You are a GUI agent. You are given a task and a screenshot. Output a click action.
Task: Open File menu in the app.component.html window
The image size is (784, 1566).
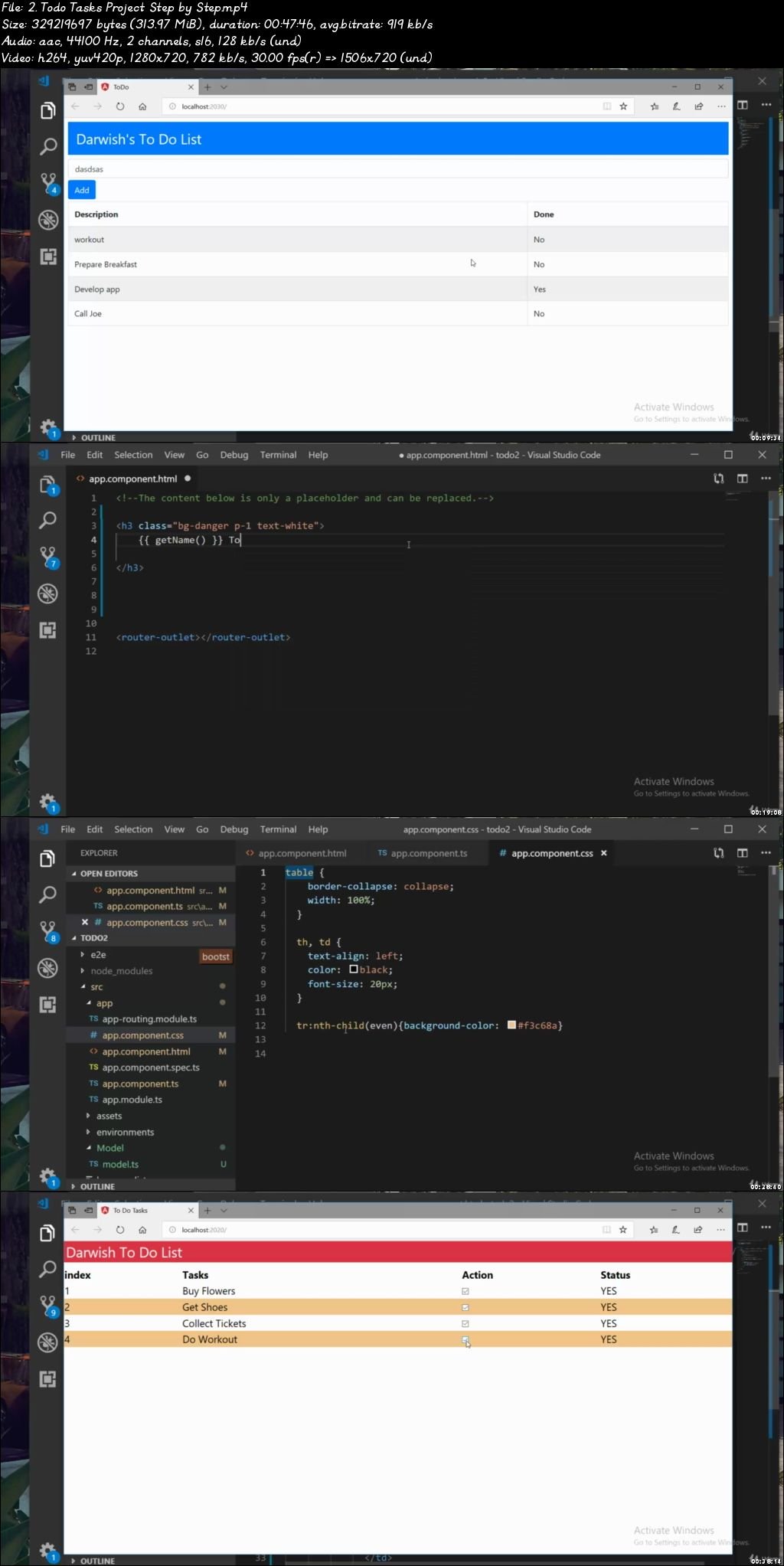[x=68, y=455]
